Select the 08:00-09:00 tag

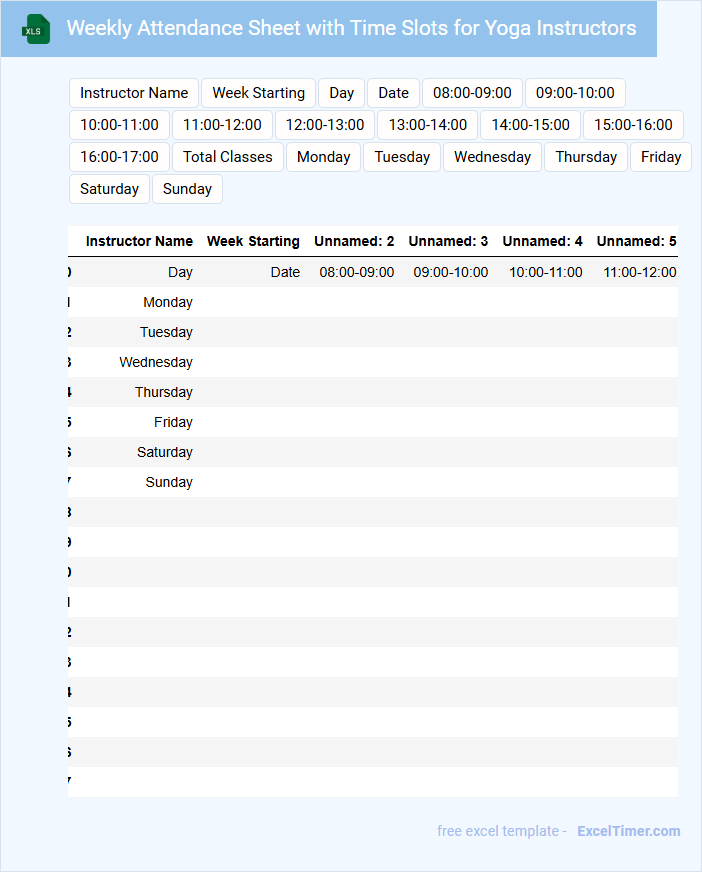pos(472,93)
